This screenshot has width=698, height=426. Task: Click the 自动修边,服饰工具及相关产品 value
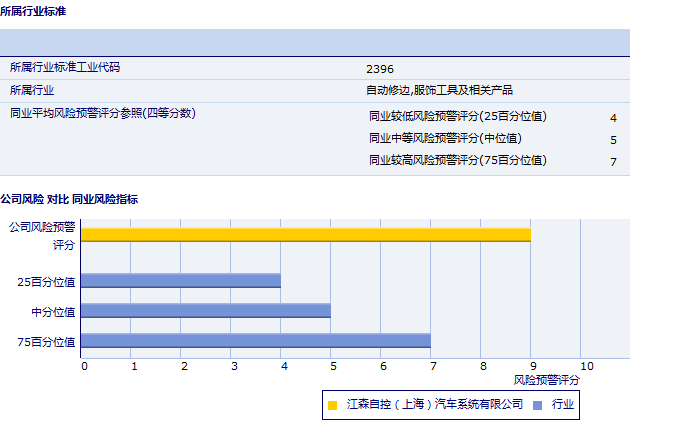coord(439,90)
